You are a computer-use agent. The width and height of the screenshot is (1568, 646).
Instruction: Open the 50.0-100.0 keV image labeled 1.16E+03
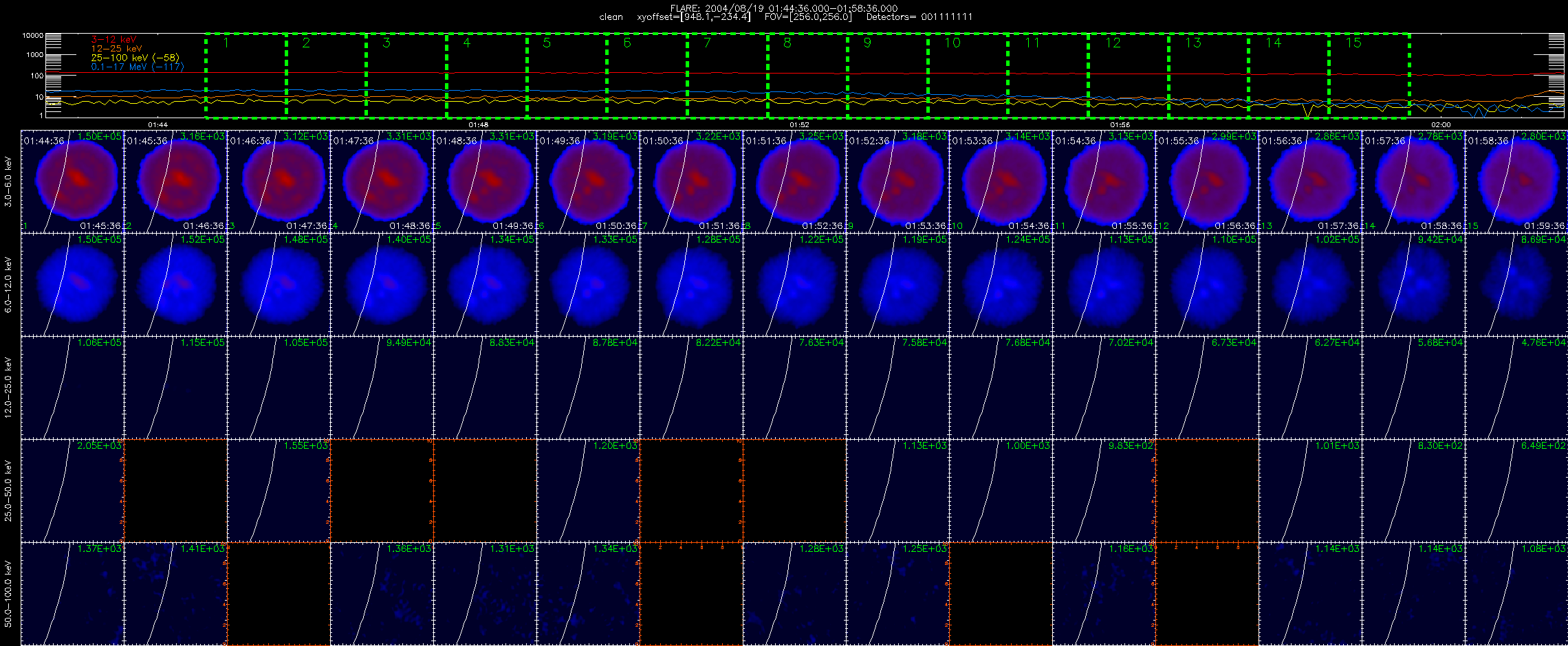(1104, 594)
